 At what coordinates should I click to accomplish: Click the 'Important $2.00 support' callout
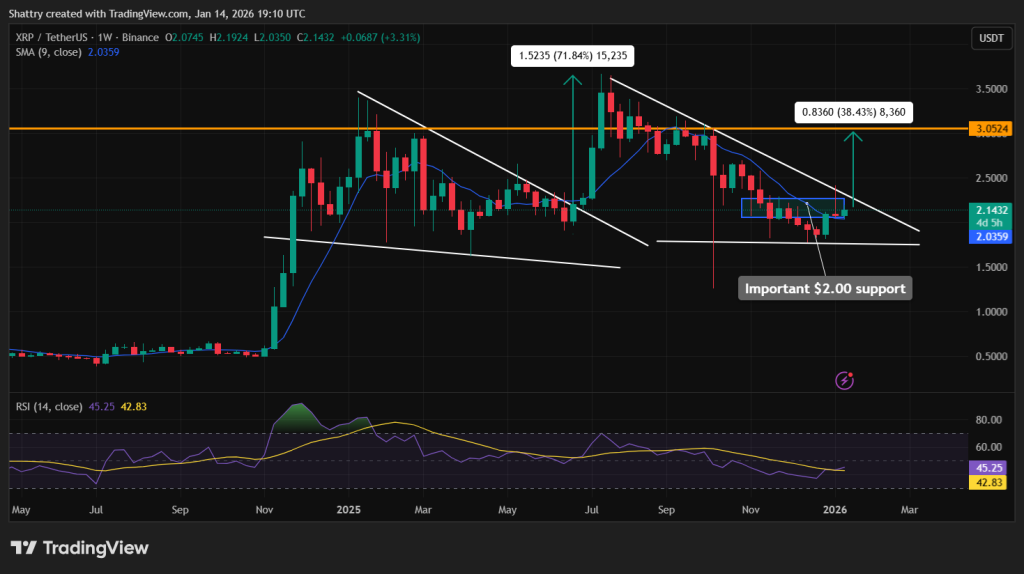tap(825, 289)
